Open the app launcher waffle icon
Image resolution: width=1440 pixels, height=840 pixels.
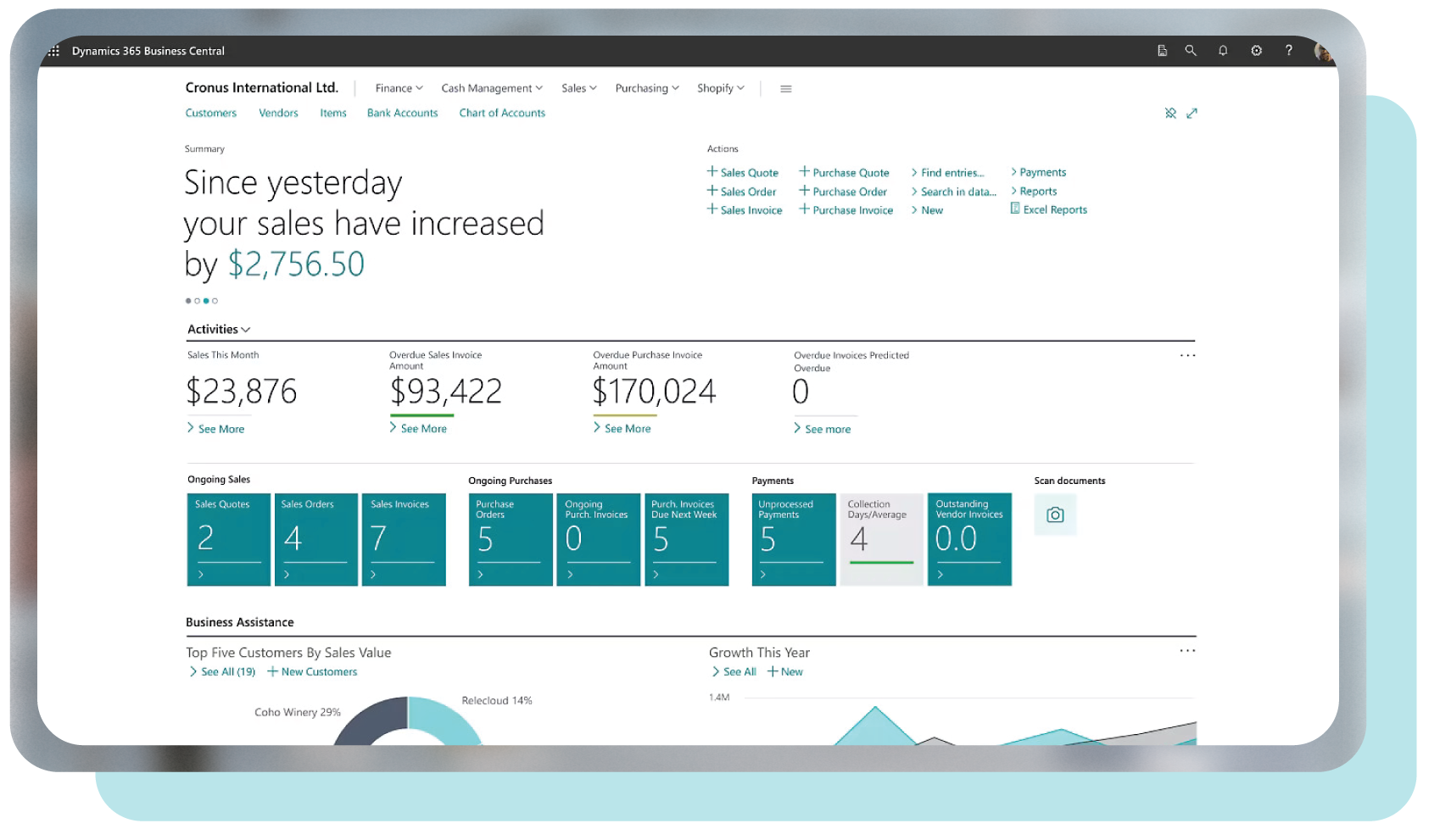tap(53, 51)
